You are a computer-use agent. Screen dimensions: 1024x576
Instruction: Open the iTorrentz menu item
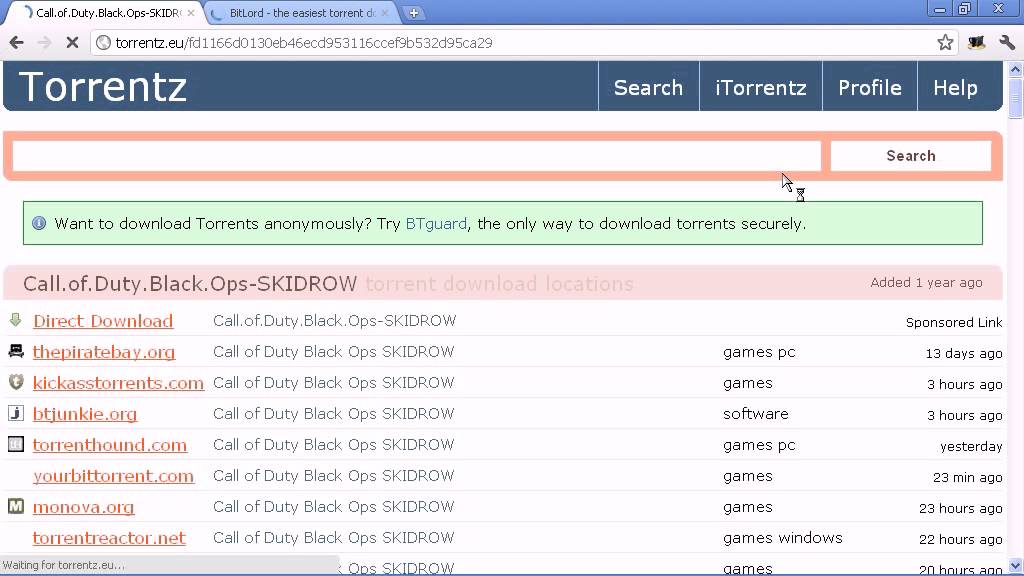761,88
